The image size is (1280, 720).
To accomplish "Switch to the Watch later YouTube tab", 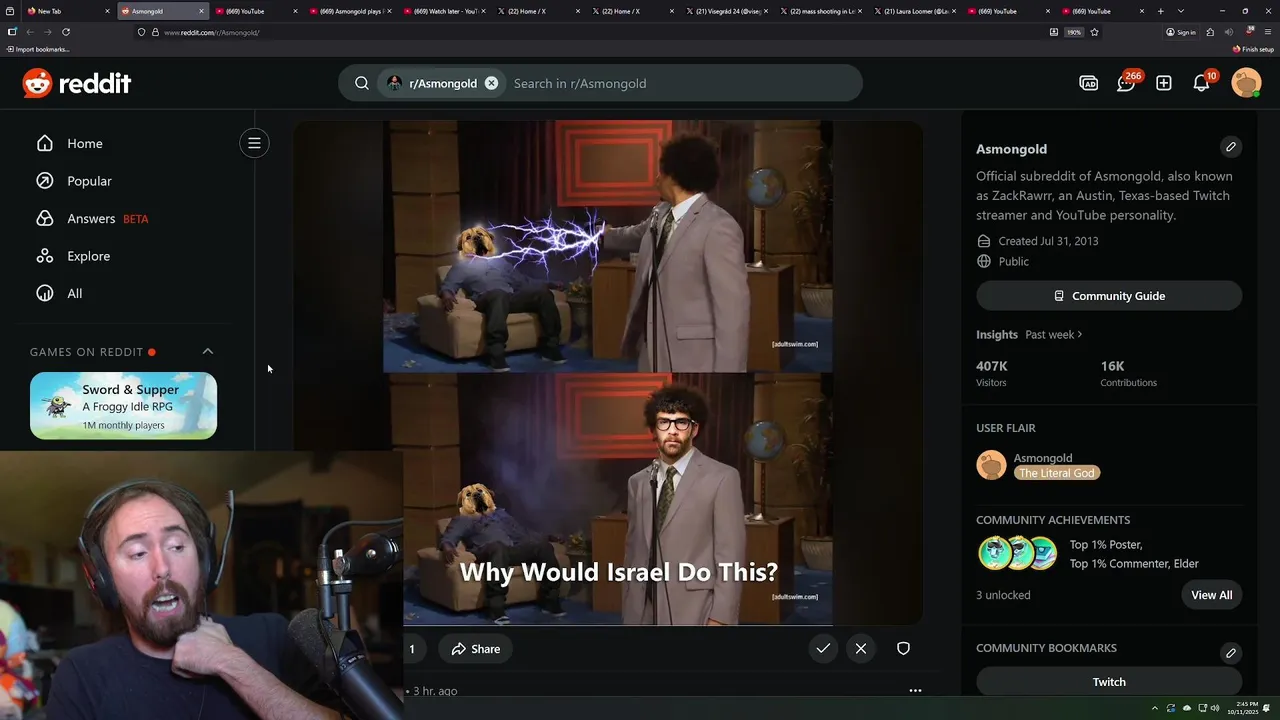I will 443,11.
